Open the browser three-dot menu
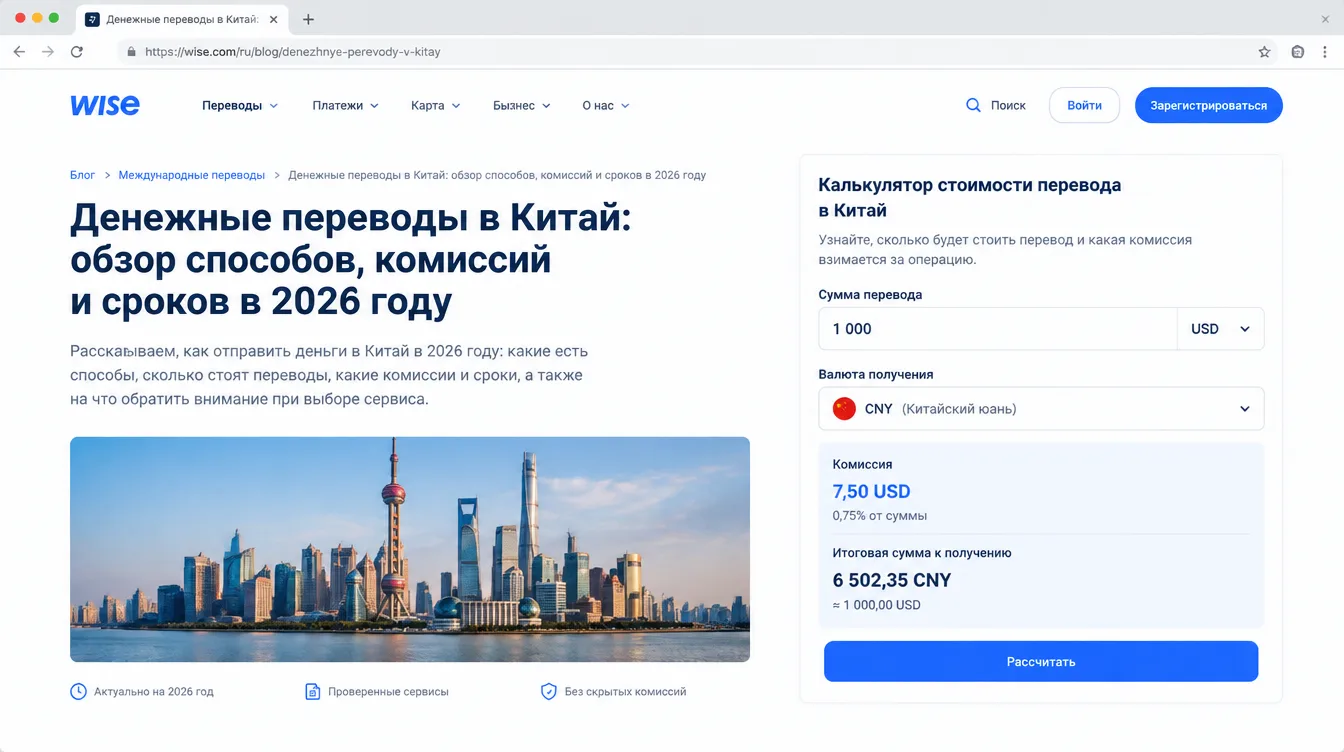 click(x=1326, y=51)
